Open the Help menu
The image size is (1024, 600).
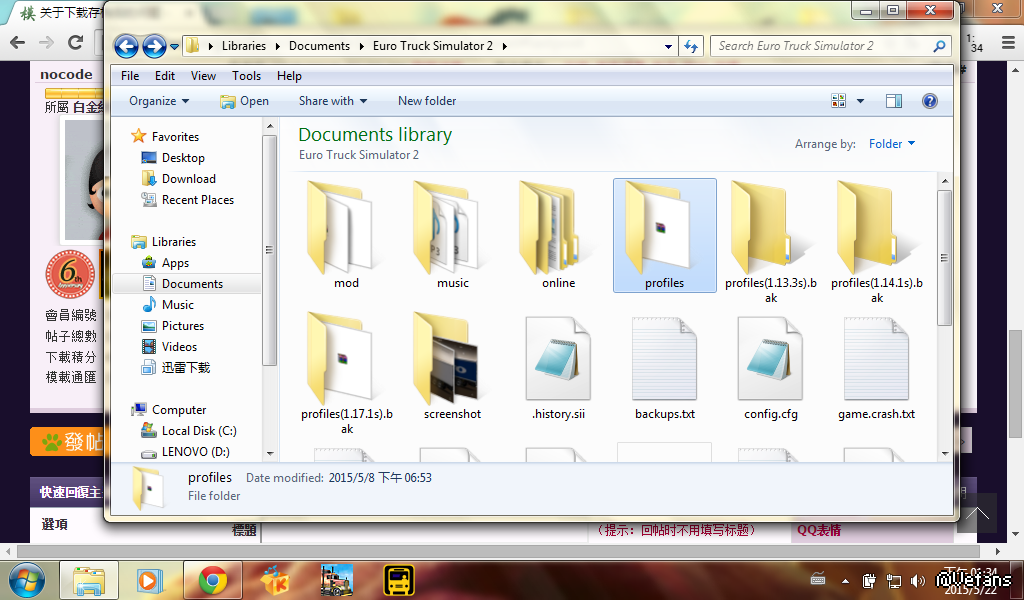pos(289,76)
